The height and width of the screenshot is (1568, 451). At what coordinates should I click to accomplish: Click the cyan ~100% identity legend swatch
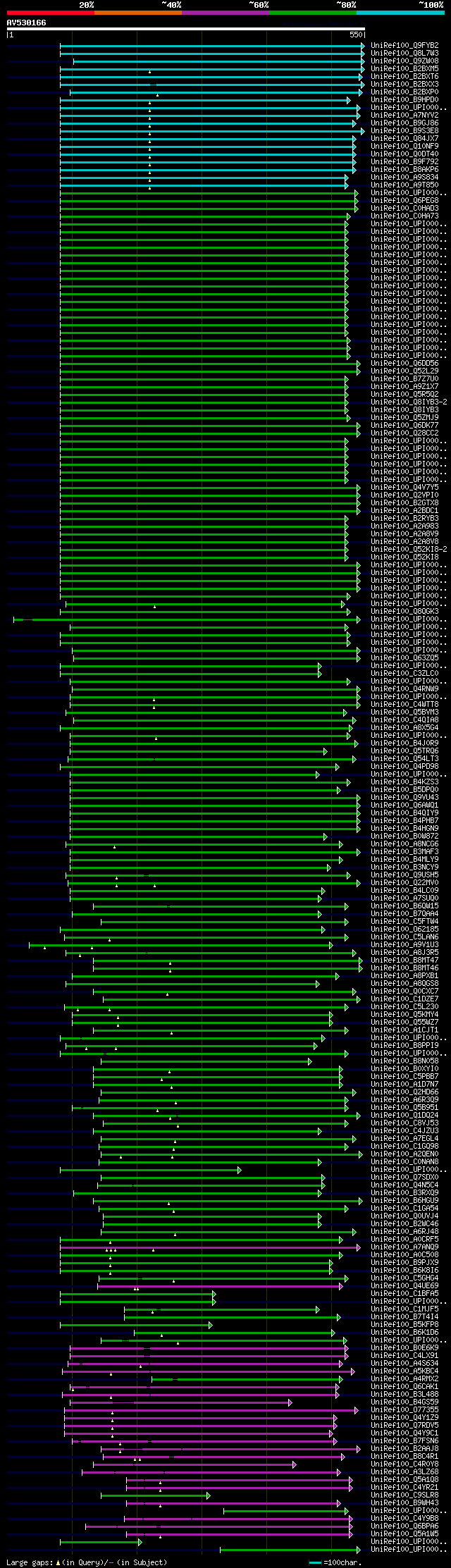click(x=400, y=13)
